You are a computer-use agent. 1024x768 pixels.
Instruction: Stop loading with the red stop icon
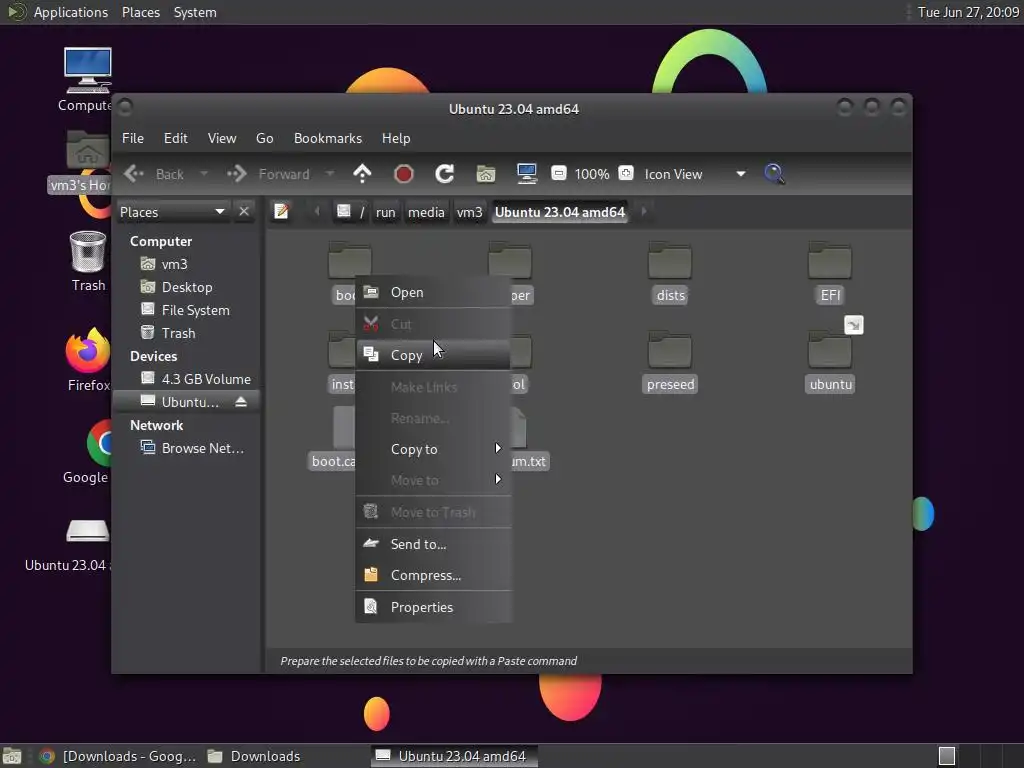[404, 174]
